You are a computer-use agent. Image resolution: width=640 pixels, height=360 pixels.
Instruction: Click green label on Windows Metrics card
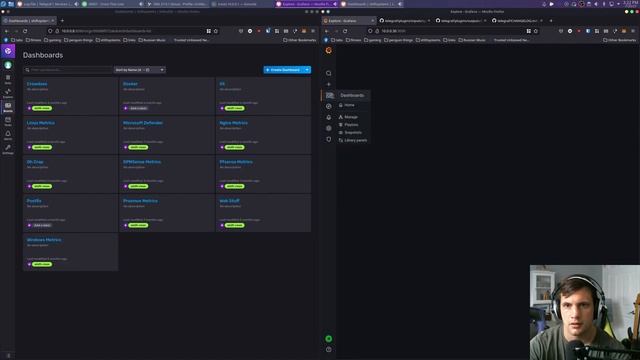(42, 264)
